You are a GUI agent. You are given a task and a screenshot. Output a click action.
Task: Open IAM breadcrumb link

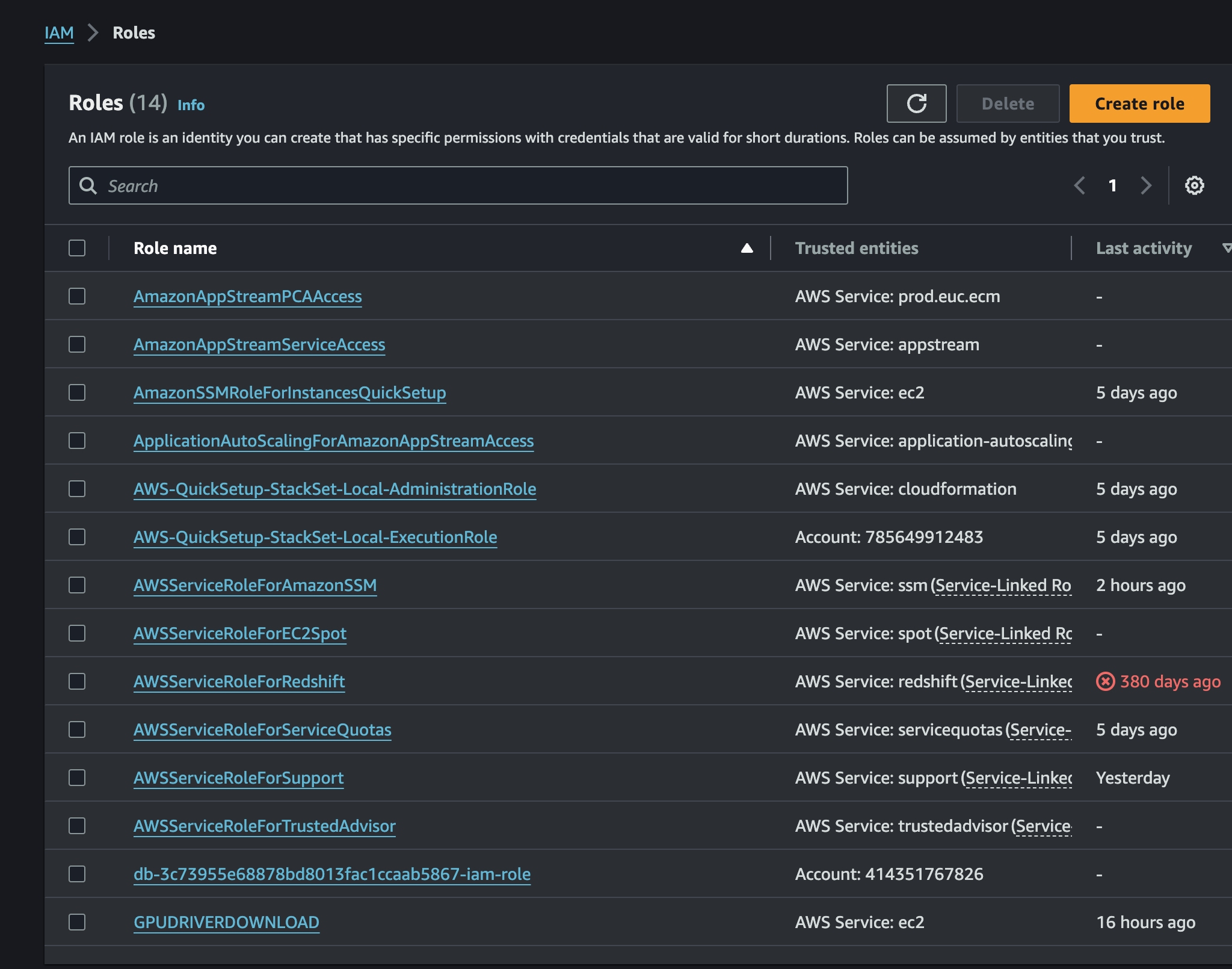[x=59, y=33]
